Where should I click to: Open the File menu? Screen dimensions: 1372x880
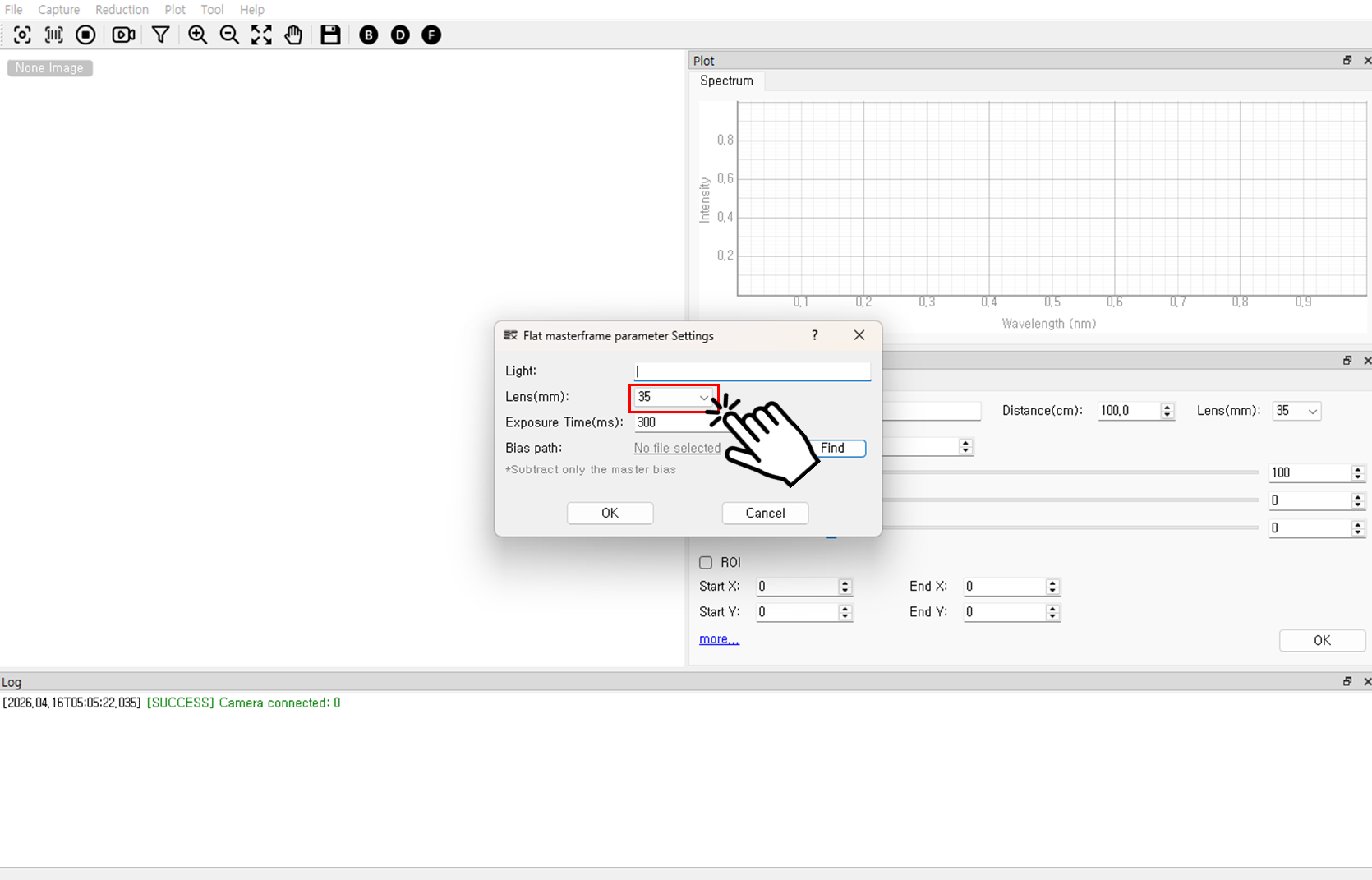pos(14,10)
